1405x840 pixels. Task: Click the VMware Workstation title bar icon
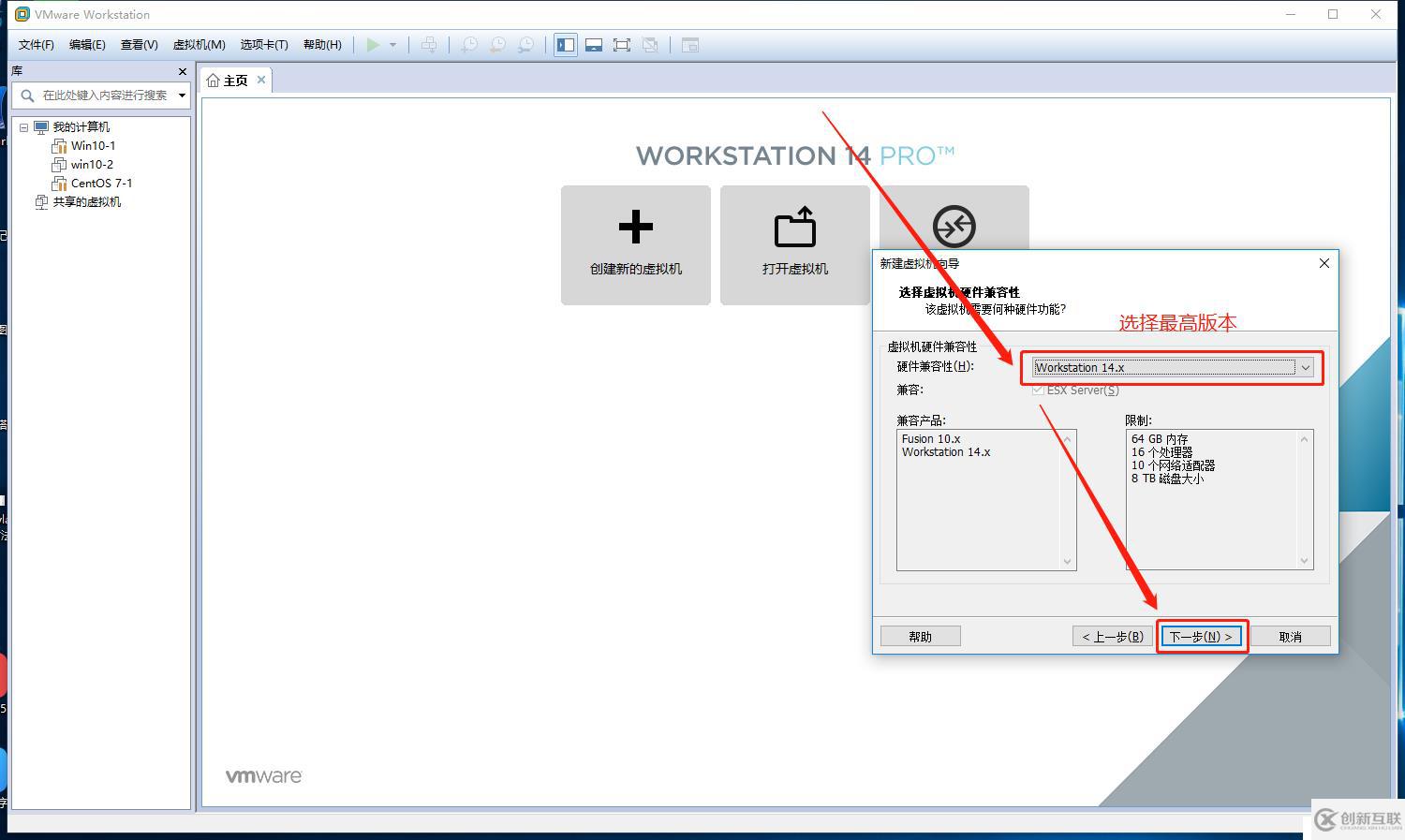(22, 14)
